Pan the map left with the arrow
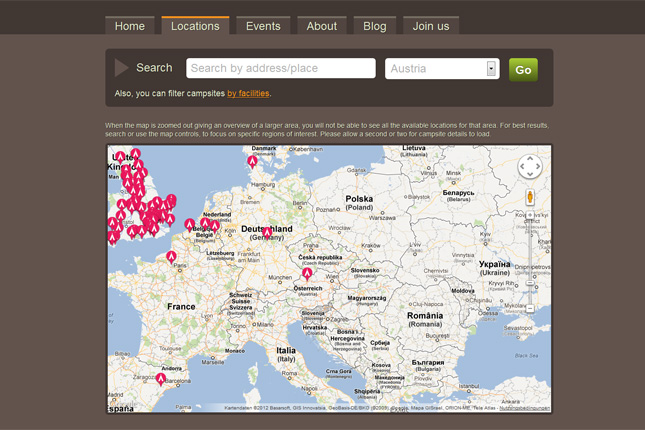This screenshot has width=645, height=430. coord(522,167)
